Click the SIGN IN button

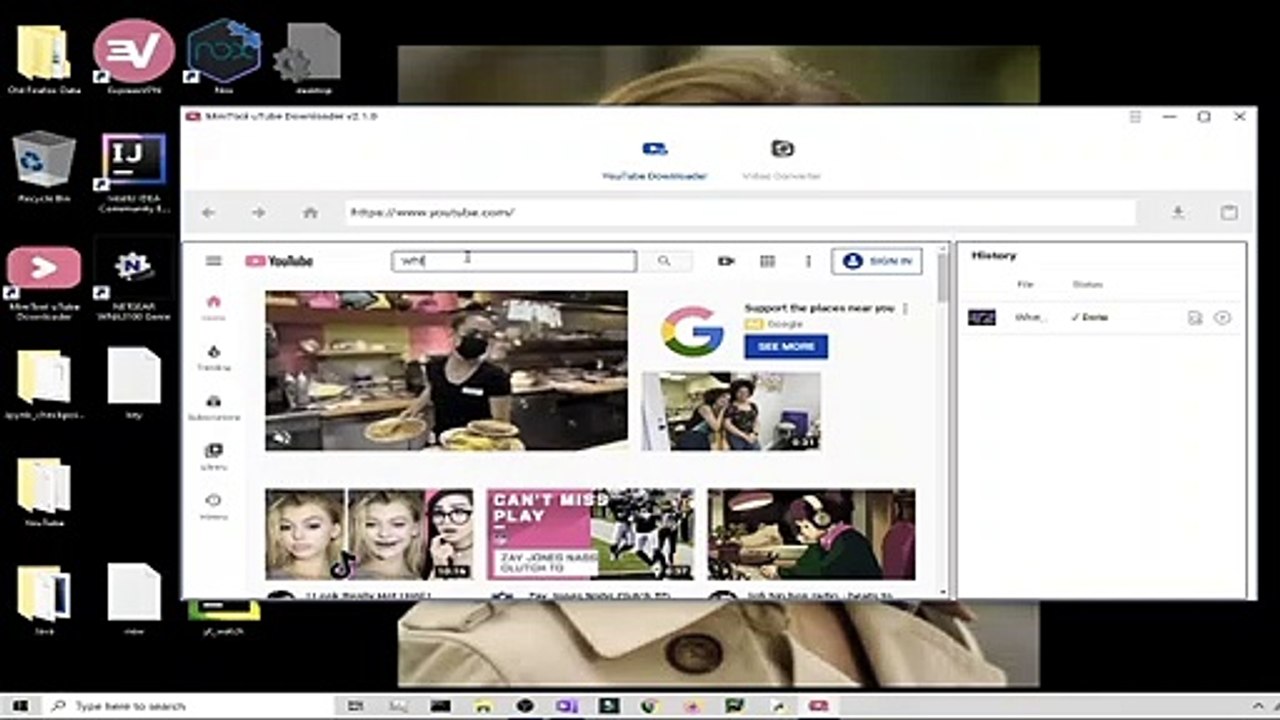[877, 261]
